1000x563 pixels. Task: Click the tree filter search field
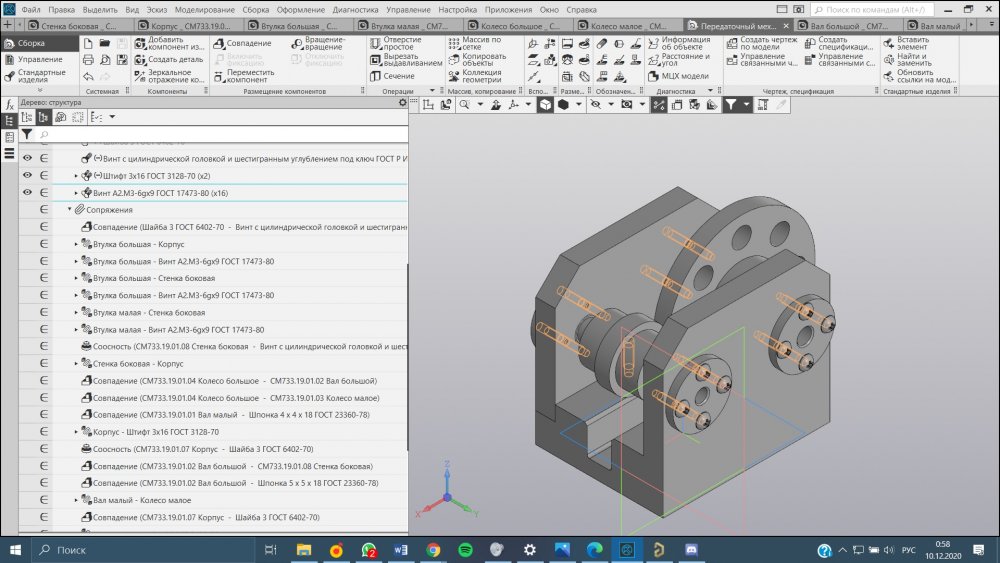point(220,133)
